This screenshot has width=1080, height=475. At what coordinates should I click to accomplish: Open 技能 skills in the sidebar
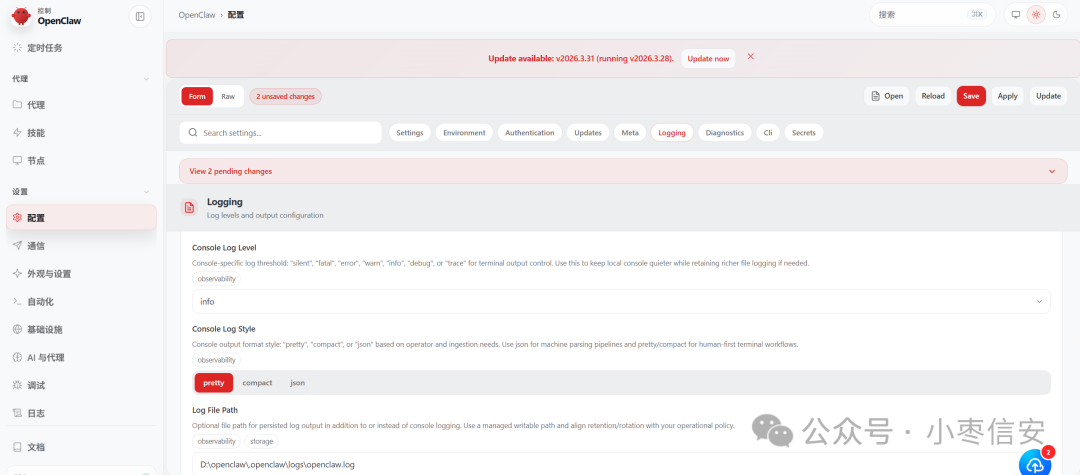click(81, 132)
